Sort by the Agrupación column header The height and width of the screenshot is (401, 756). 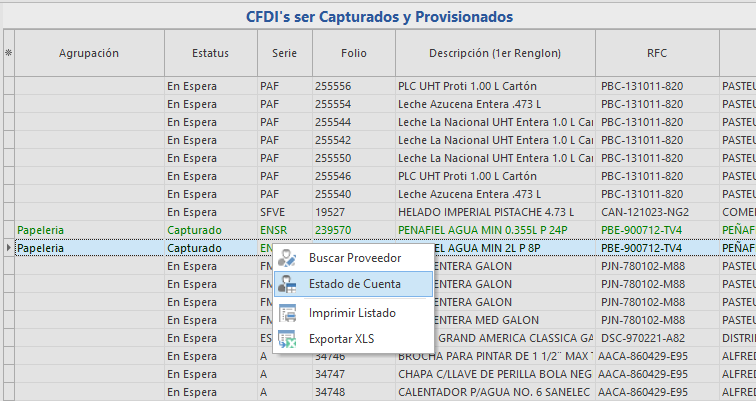tap(89, 53)
